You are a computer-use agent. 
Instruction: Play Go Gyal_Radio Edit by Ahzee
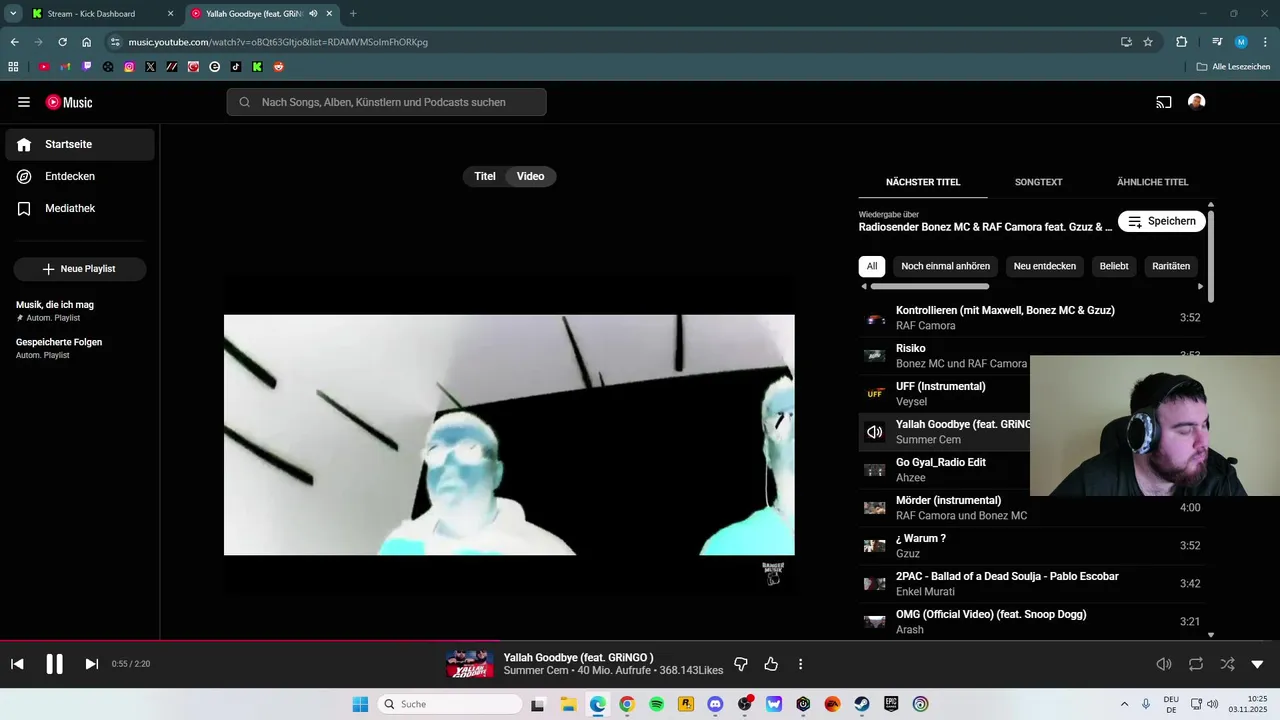tap(944, 470)
